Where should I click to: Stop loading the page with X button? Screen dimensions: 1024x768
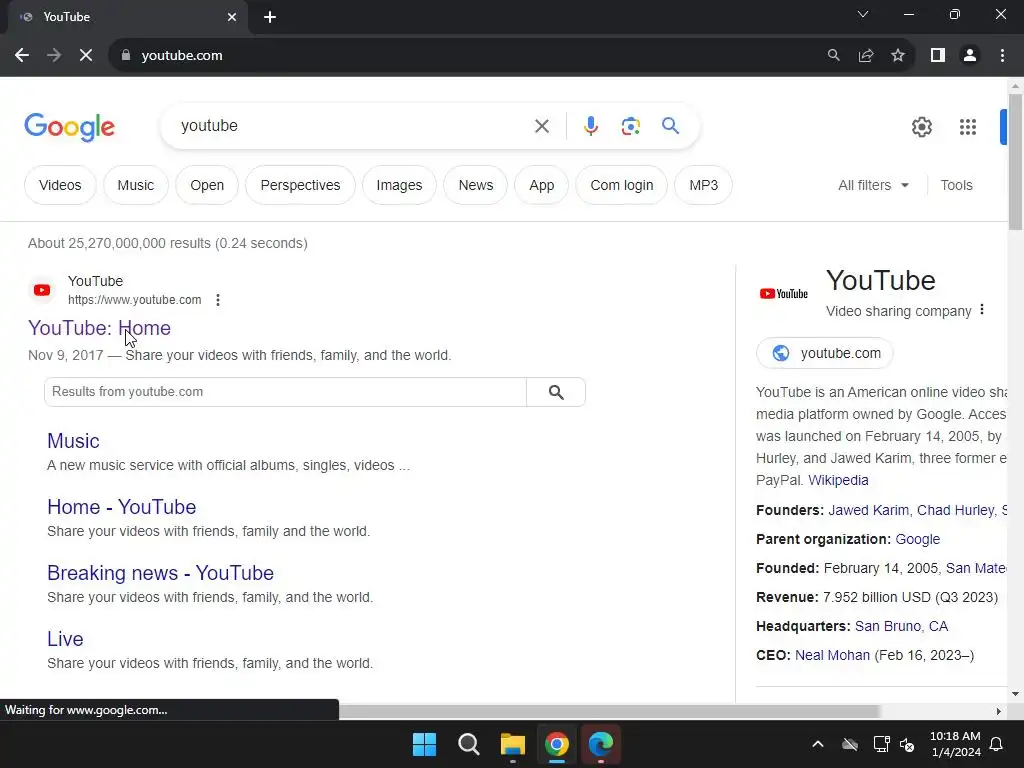pyautogui.click(x=86, y=56)
